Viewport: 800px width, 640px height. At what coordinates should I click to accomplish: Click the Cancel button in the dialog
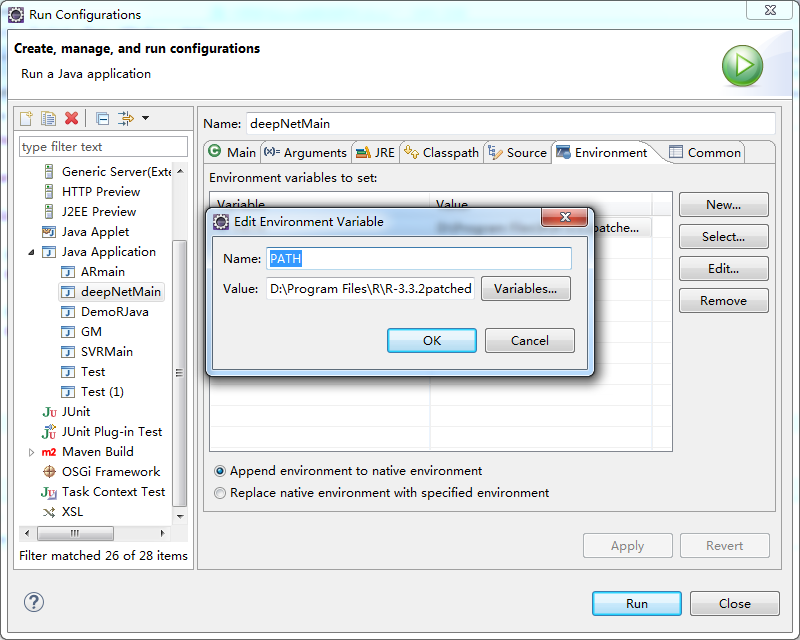tap(529, 341)
